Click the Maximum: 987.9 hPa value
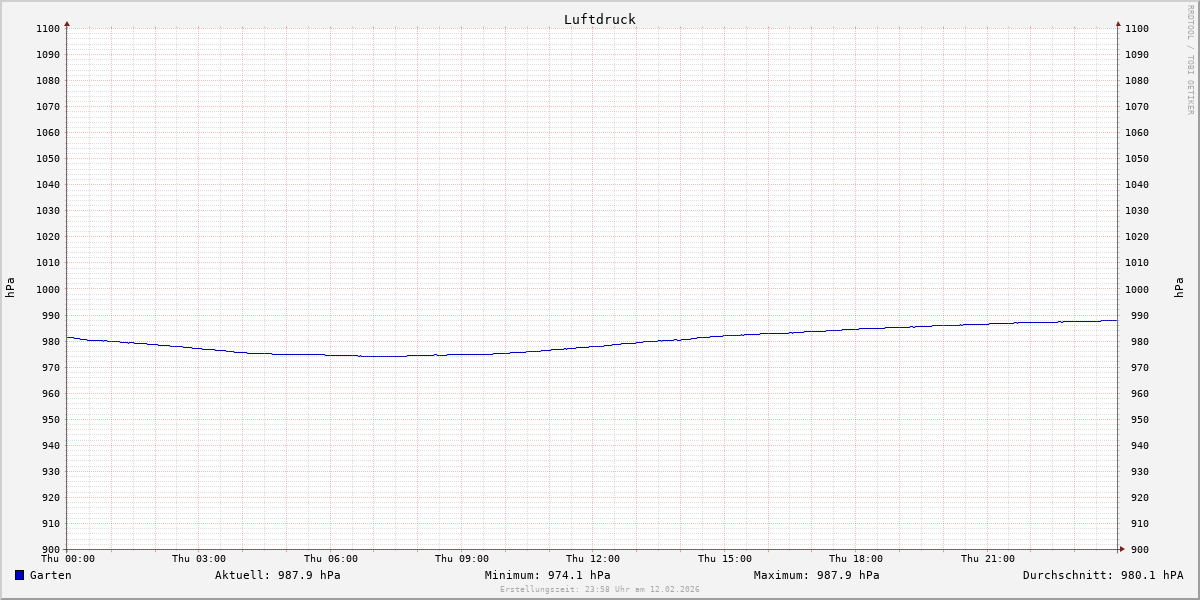This screenshot has height=600, width=1200. point(816,575)
